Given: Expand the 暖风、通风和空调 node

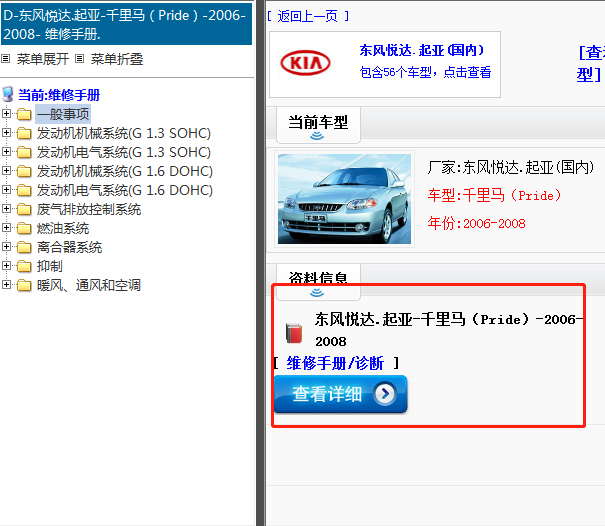Looking at the screenshot, I should click(x=6, y=284).
